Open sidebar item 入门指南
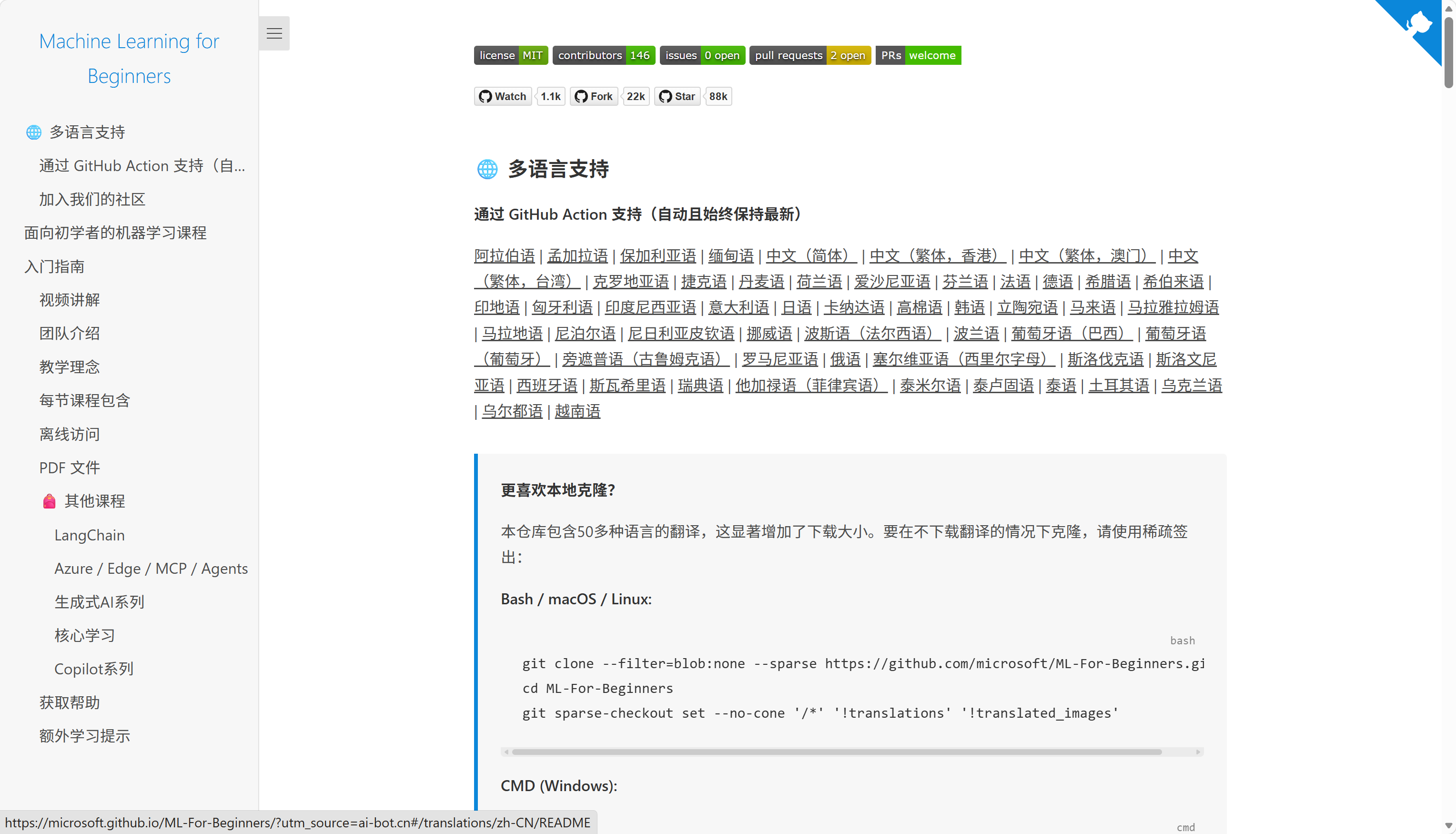This screenshot has height=834, width=1456. pyautogui.click(x=54, y=266)
